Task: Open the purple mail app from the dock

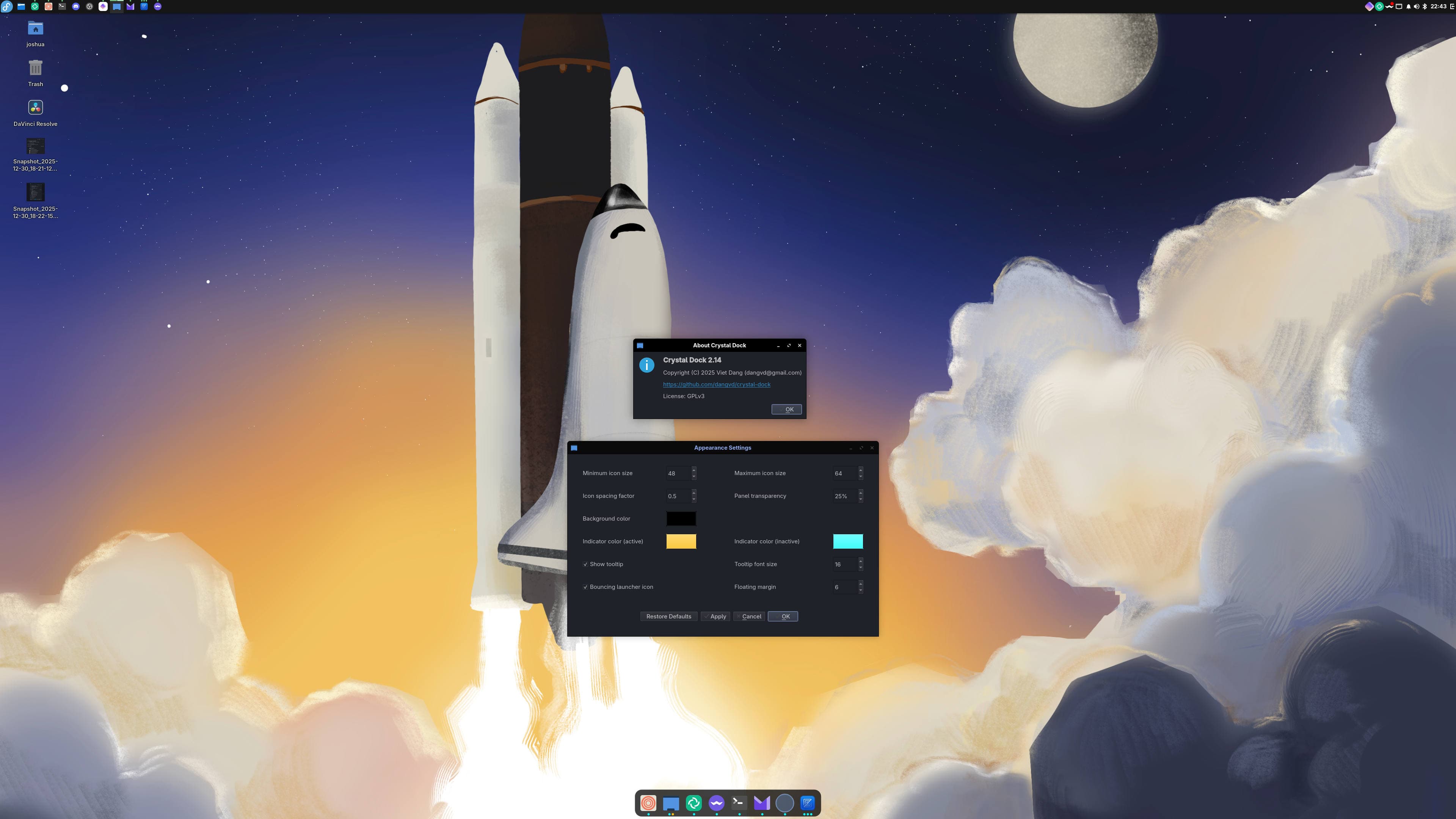Action: point(762,803)
